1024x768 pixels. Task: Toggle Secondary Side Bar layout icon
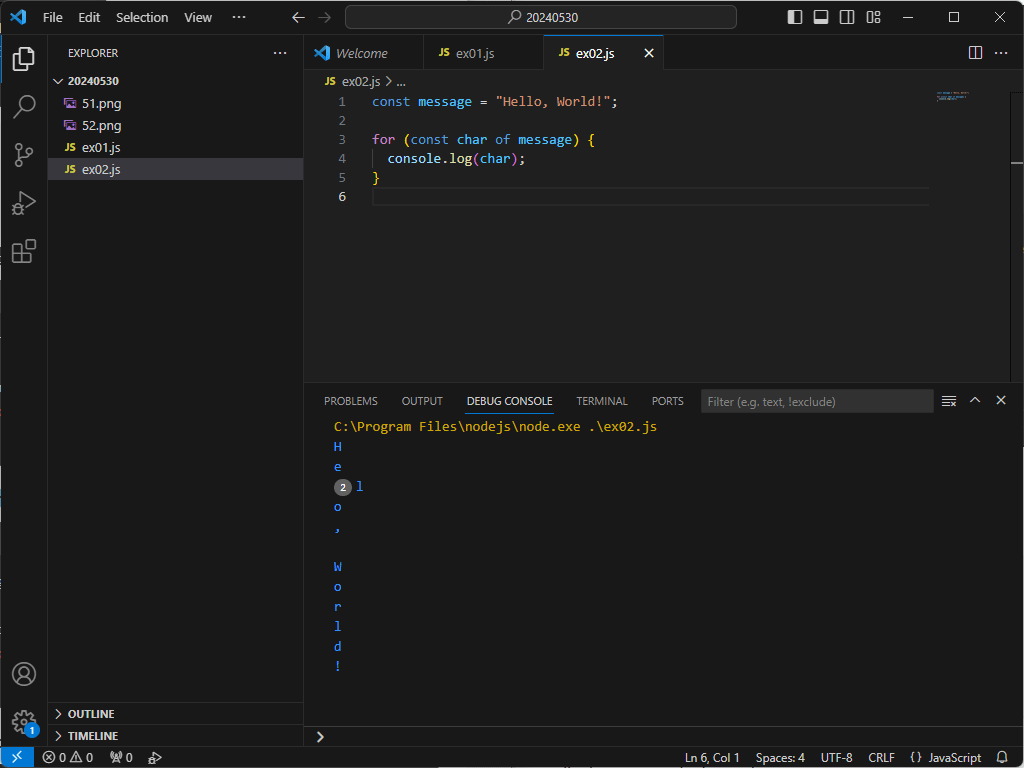pyautogui.click(x=847, y=18)
